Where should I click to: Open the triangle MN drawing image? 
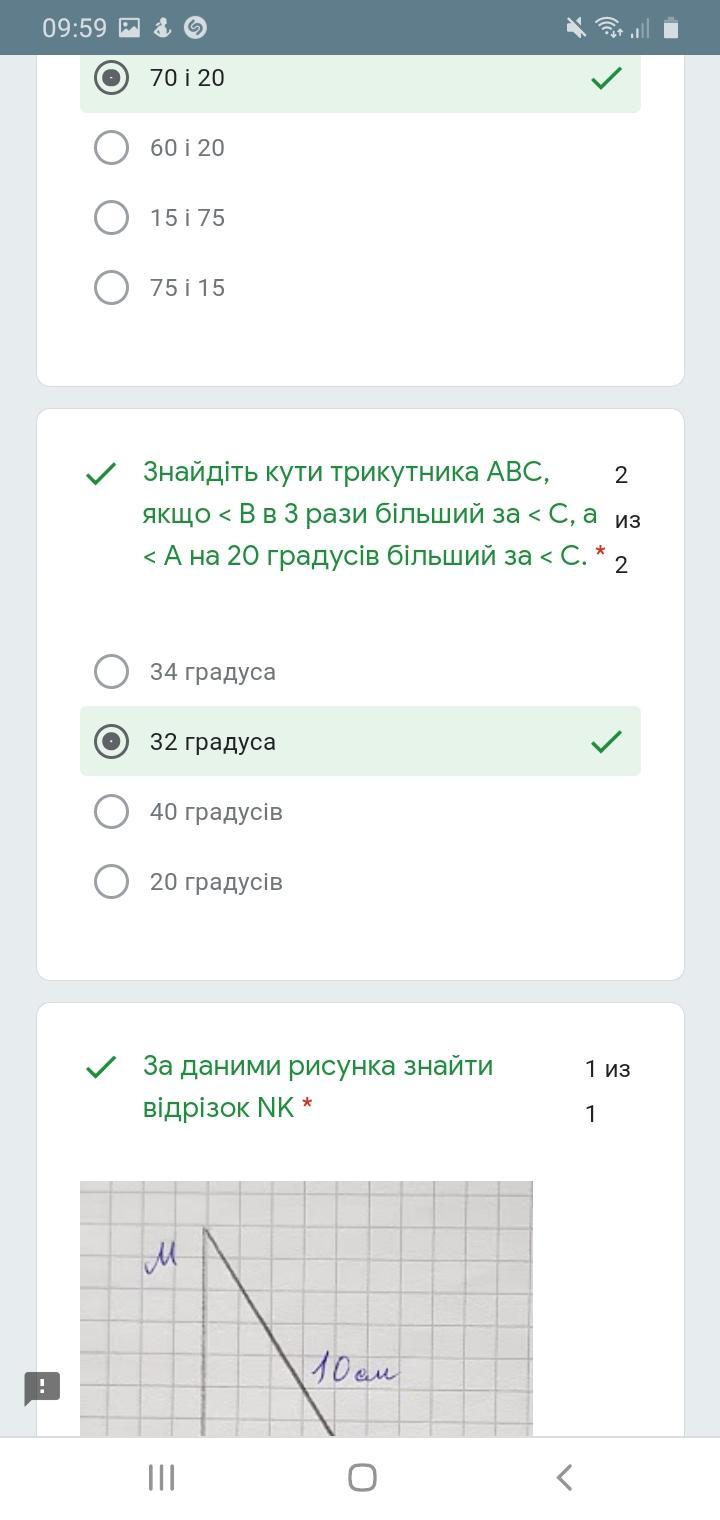point(306,1309)
